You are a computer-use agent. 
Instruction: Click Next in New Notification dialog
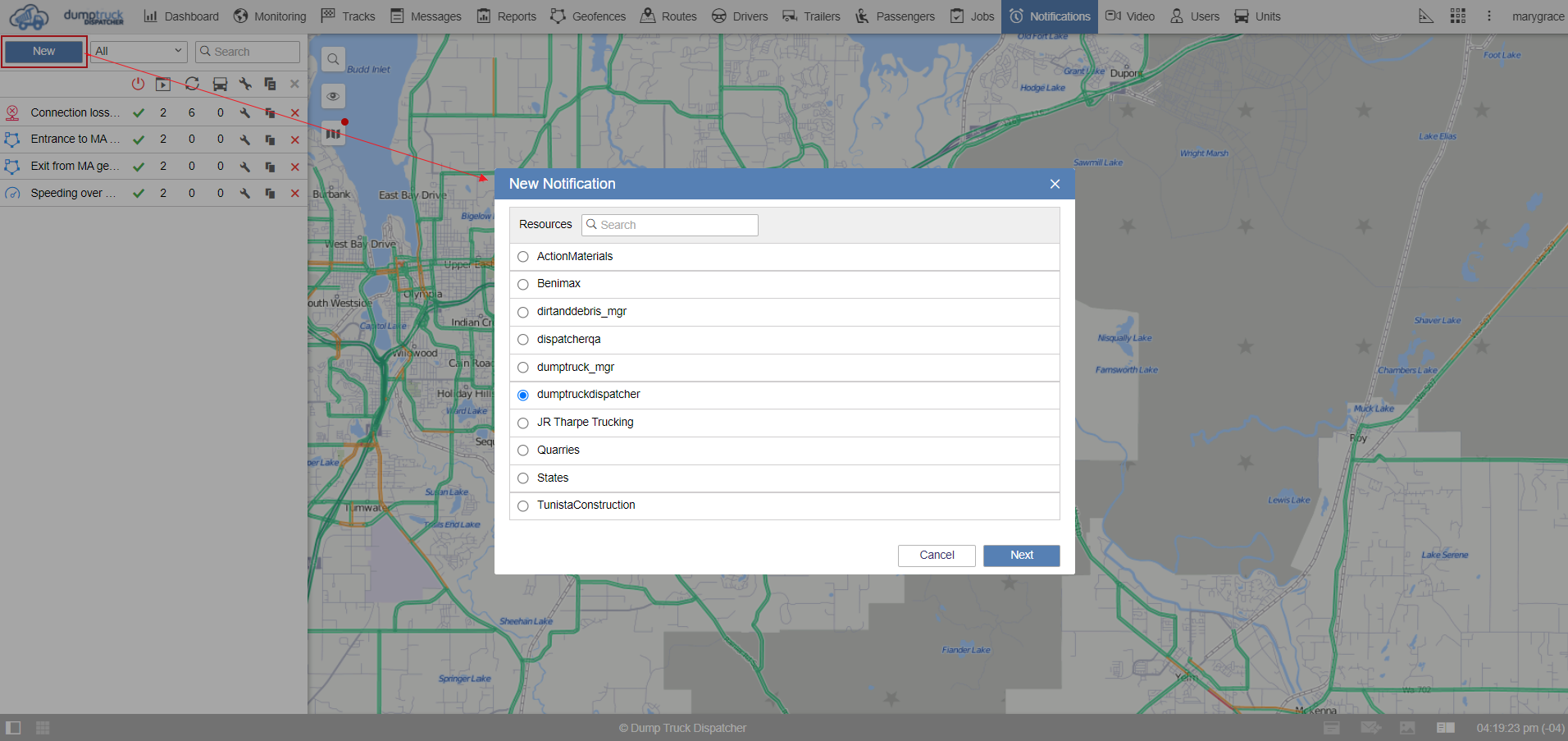click(x=1022, y=556)
